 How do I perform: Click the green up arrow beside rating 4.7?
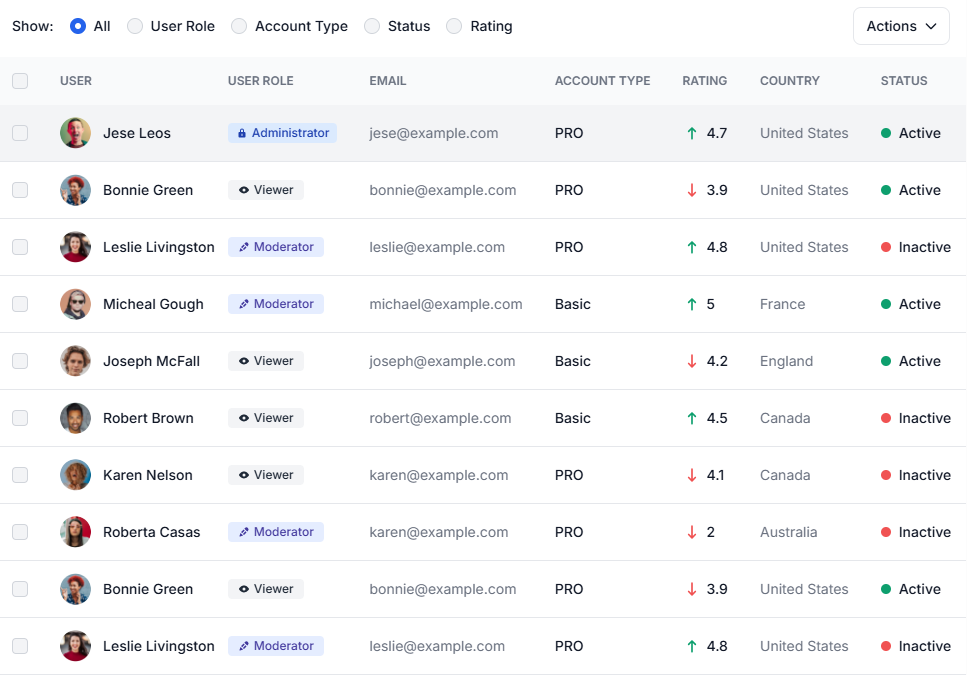coord(691,133)
